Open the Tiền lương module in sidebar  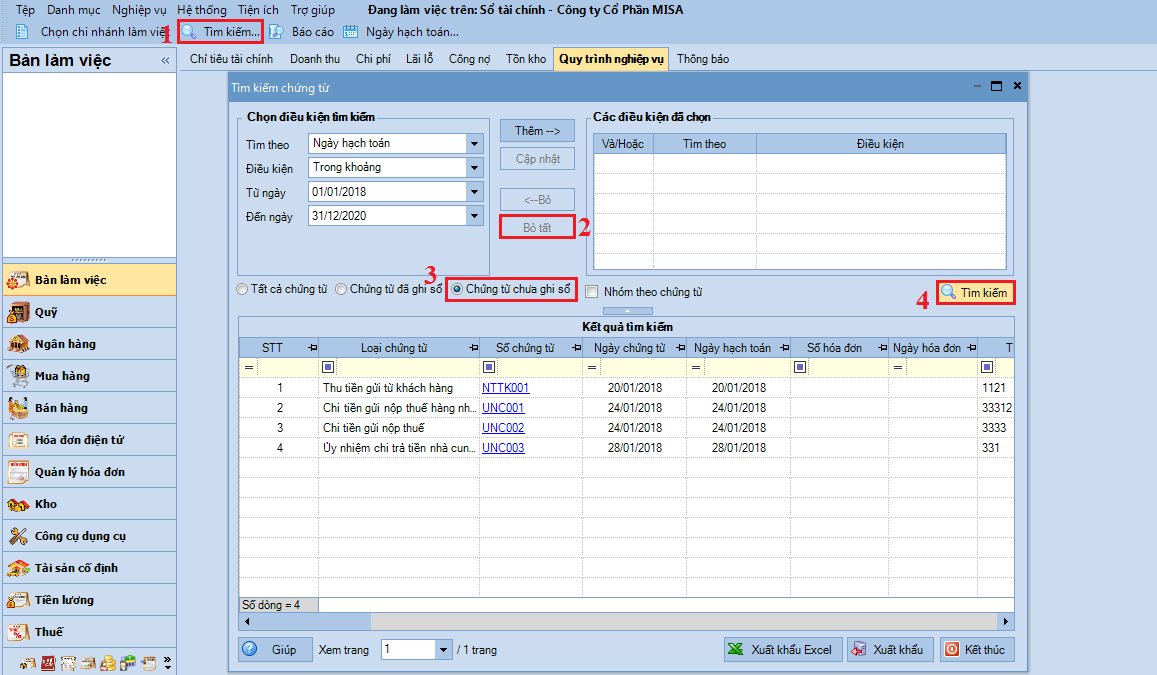(89, 600)
